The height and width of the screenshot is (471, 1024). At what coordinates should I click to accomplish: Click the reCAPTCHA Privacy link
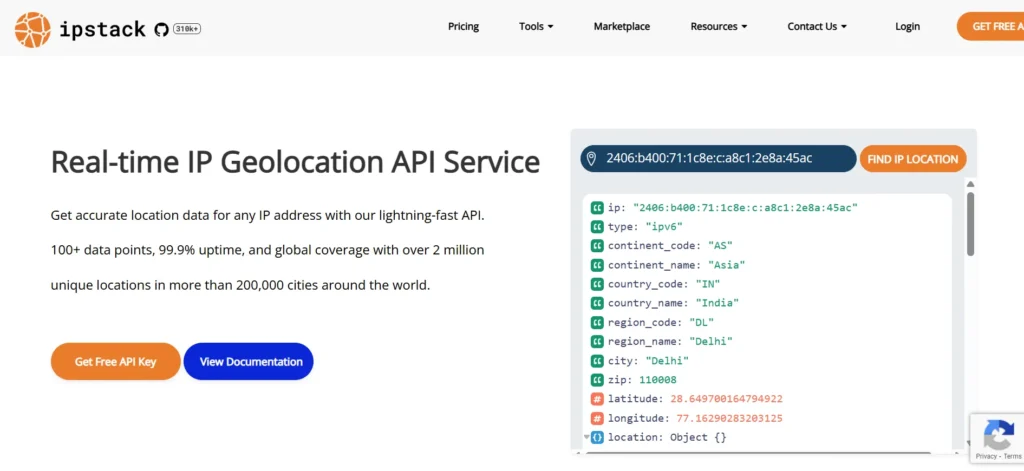(986, 456)
